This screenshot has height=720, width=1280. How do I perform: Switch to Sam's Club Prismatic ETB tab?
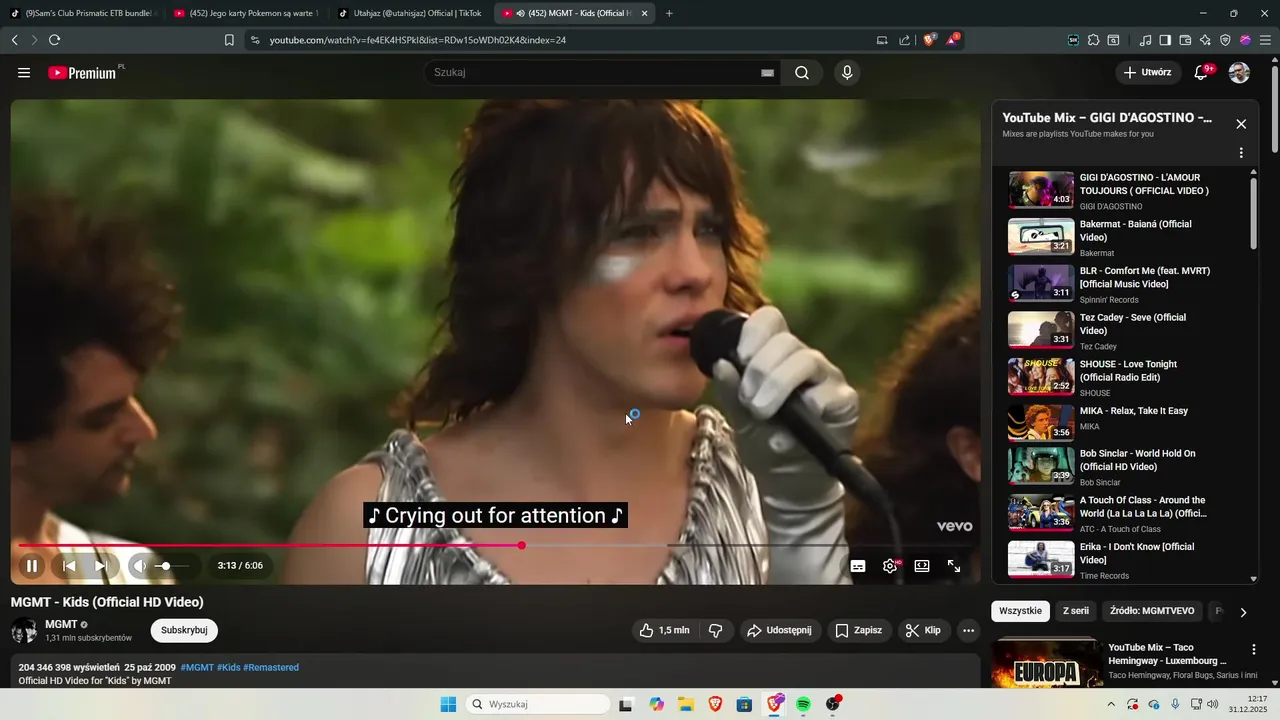(x=82, y=13)
